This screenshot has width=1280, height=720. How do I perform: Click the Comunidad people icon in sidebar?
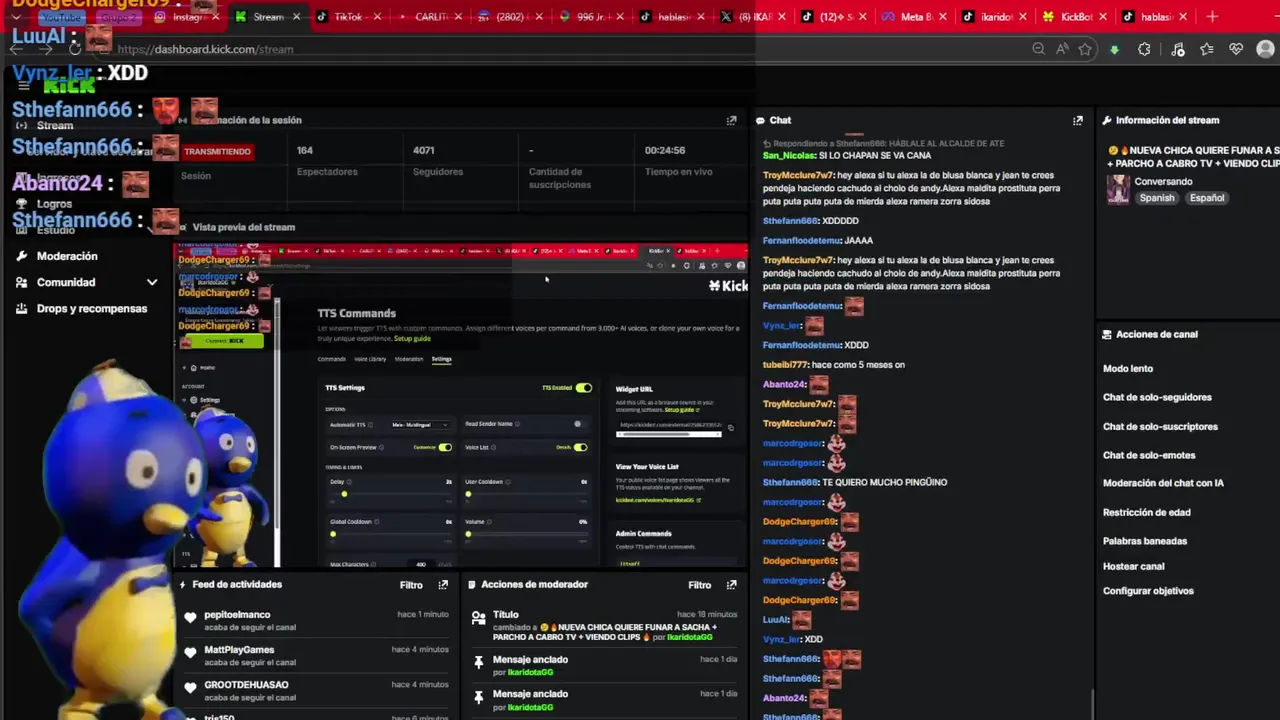pyautogui.click(x=21, y=282)
